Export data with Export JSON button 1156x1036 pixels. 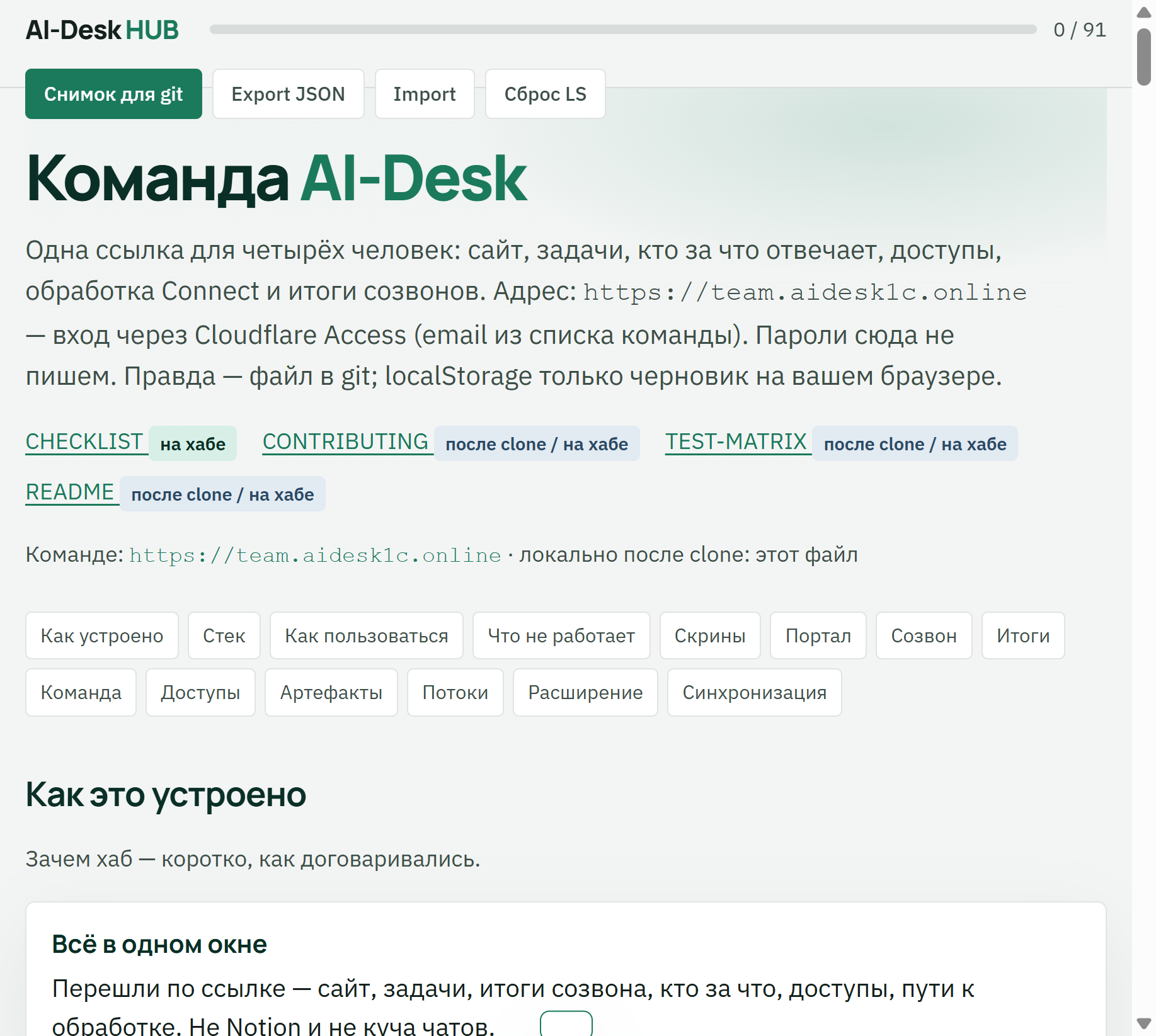pyautogui.click(x=289, y=94)
